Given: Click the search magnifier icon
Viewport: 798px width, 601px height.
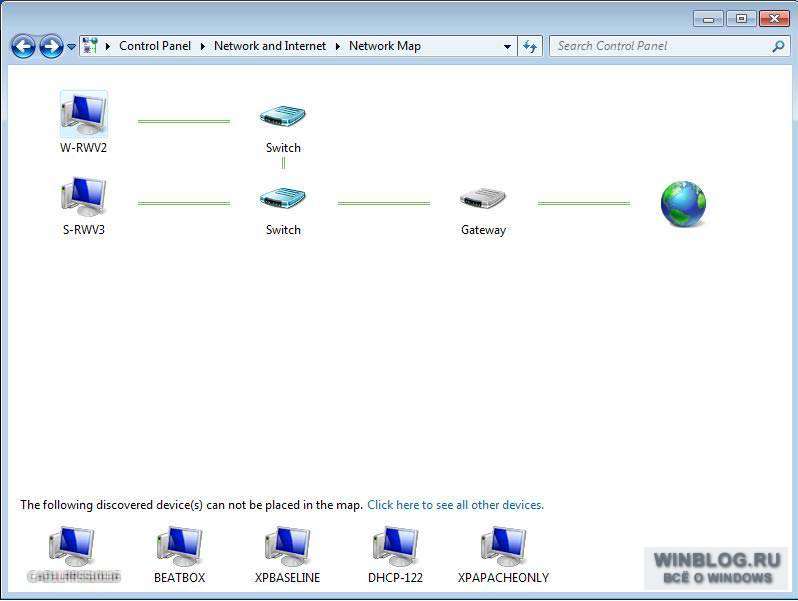Looking at the screenshot, I should tap(778, 46).
